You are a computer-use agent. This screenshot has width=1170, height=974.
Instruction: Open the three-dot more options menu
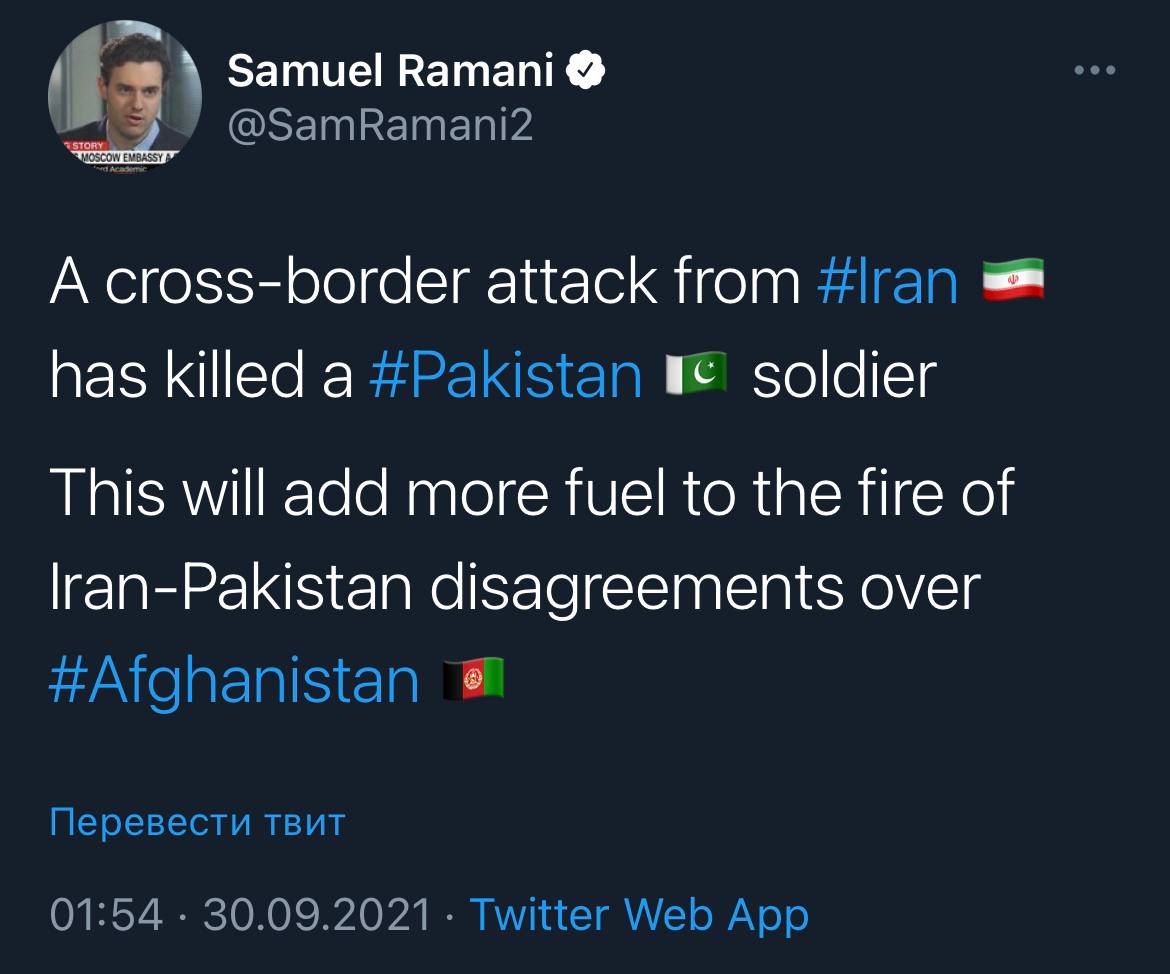1094,71
